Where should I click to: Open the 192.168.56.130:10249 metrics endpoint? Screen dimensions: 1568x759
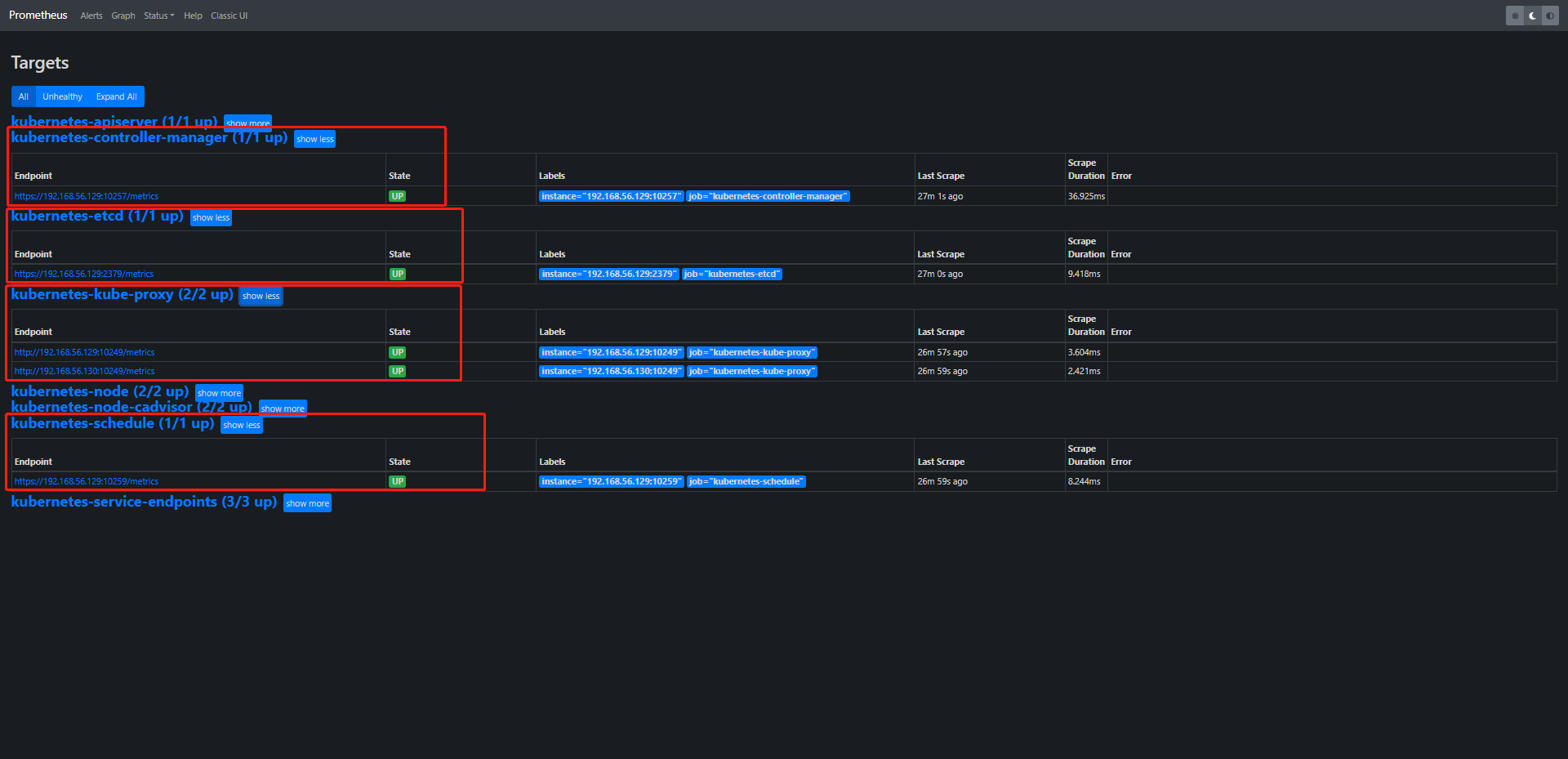click(84, 371)
